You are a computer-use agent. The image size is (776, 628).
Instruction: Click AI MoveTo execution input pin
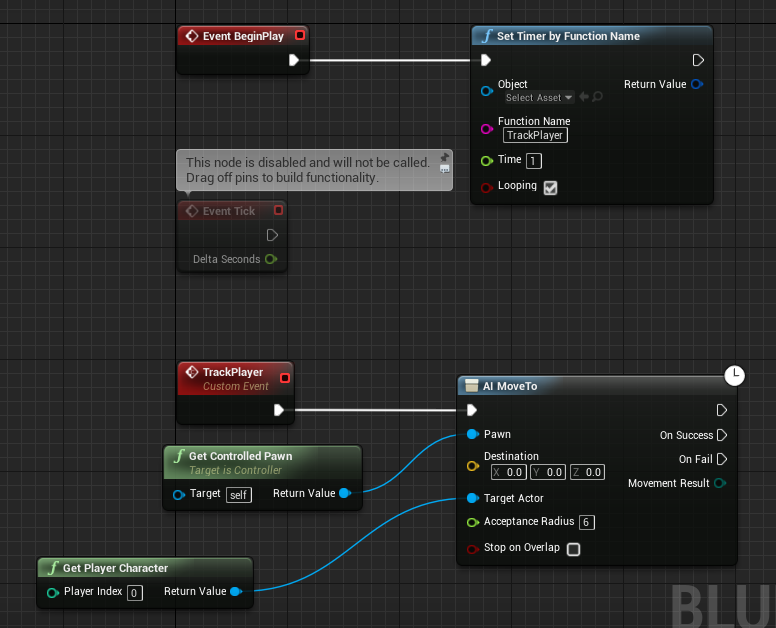coord(472,410)
